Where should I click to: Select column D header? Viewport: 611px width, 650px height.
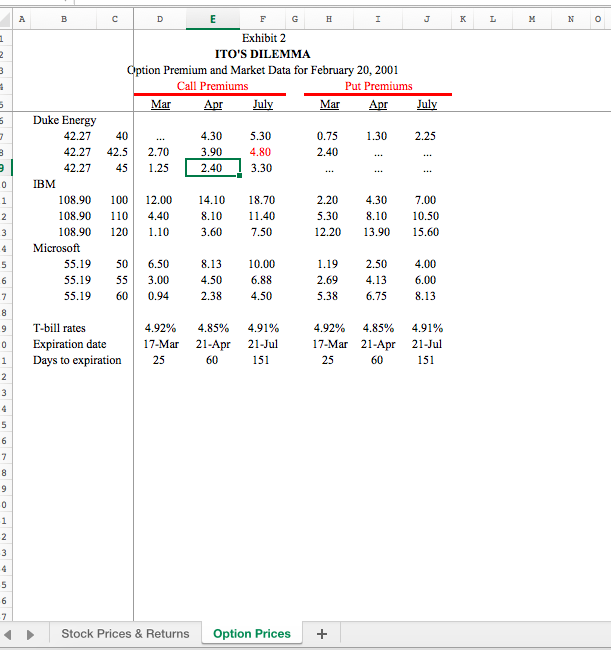[160, 19]
